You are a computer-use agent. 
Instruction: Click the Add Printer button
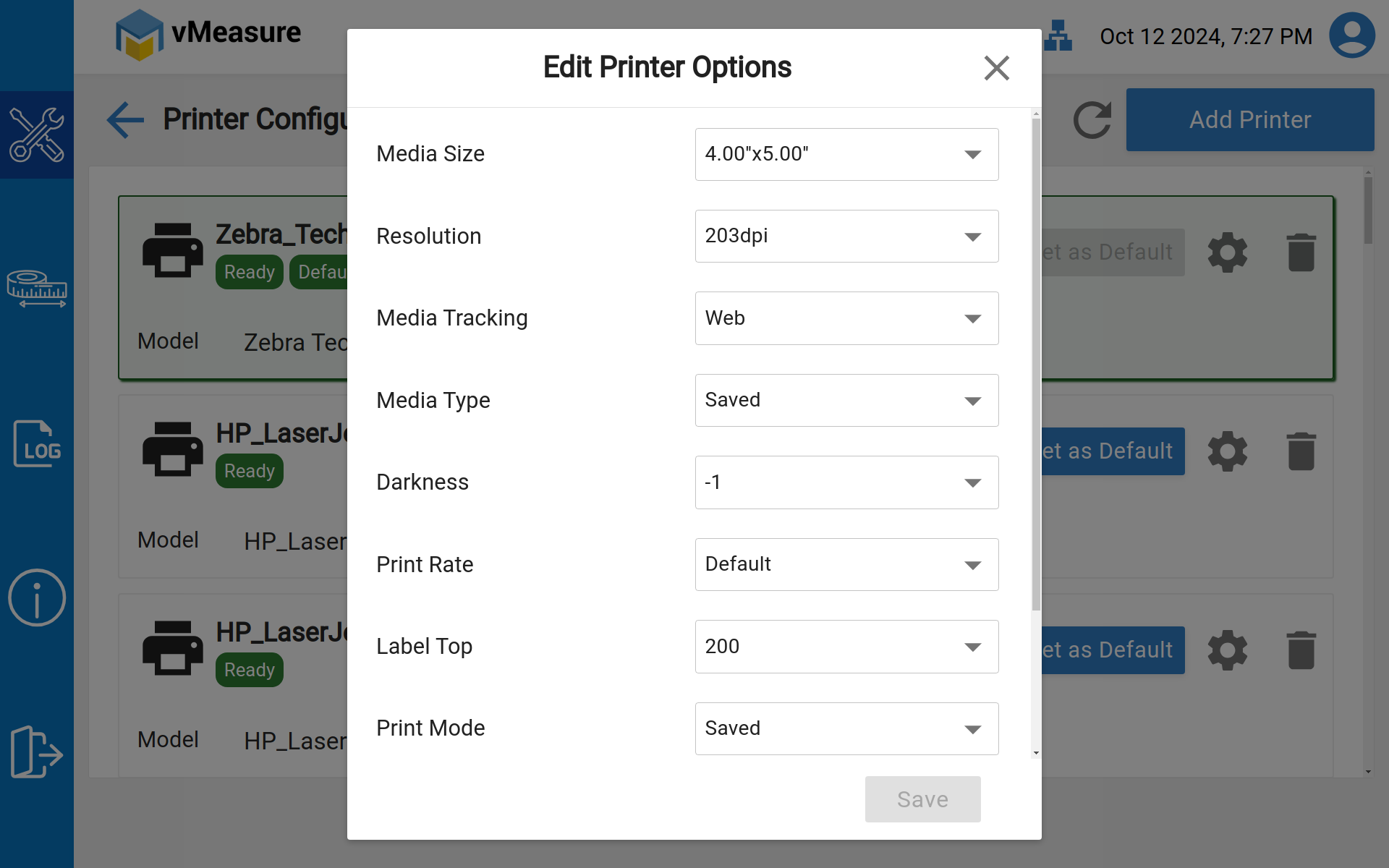click(1249, 120)
